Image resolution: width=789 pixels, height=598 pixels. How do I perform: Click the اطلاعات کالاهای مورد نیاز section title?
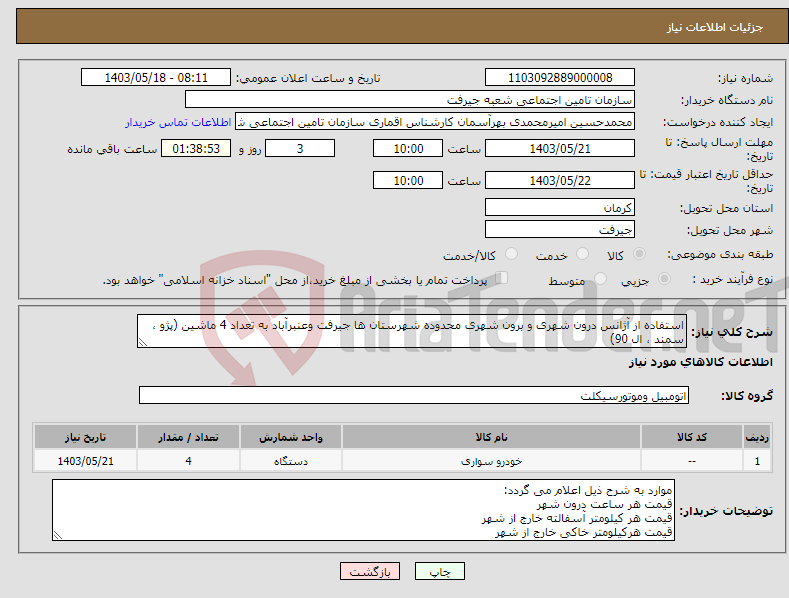click(700, 362)
